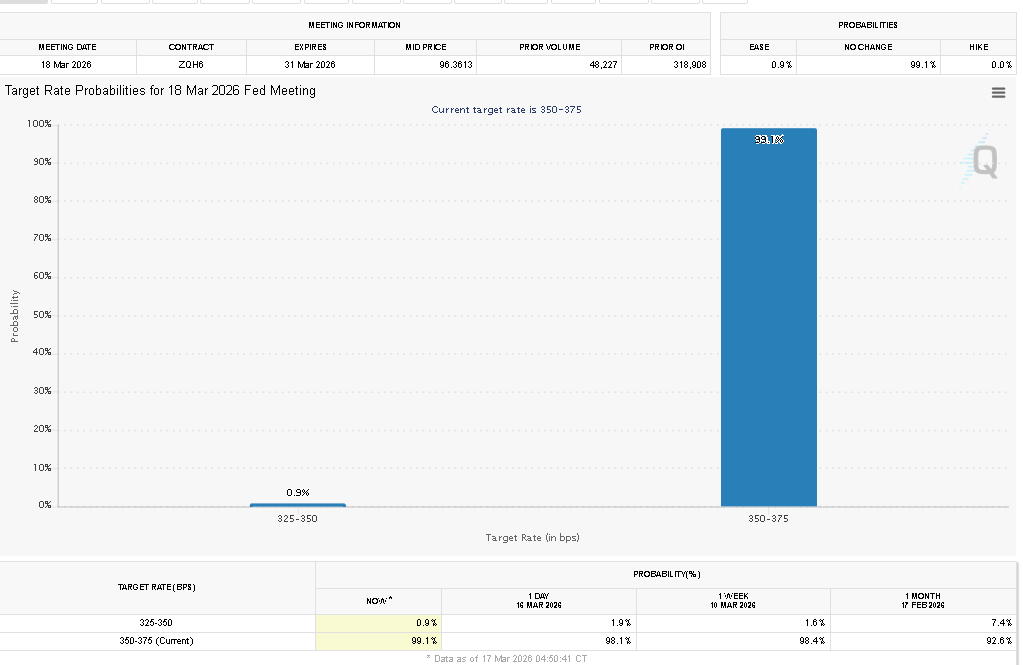Click the PROBABILITIES section header

866,25
